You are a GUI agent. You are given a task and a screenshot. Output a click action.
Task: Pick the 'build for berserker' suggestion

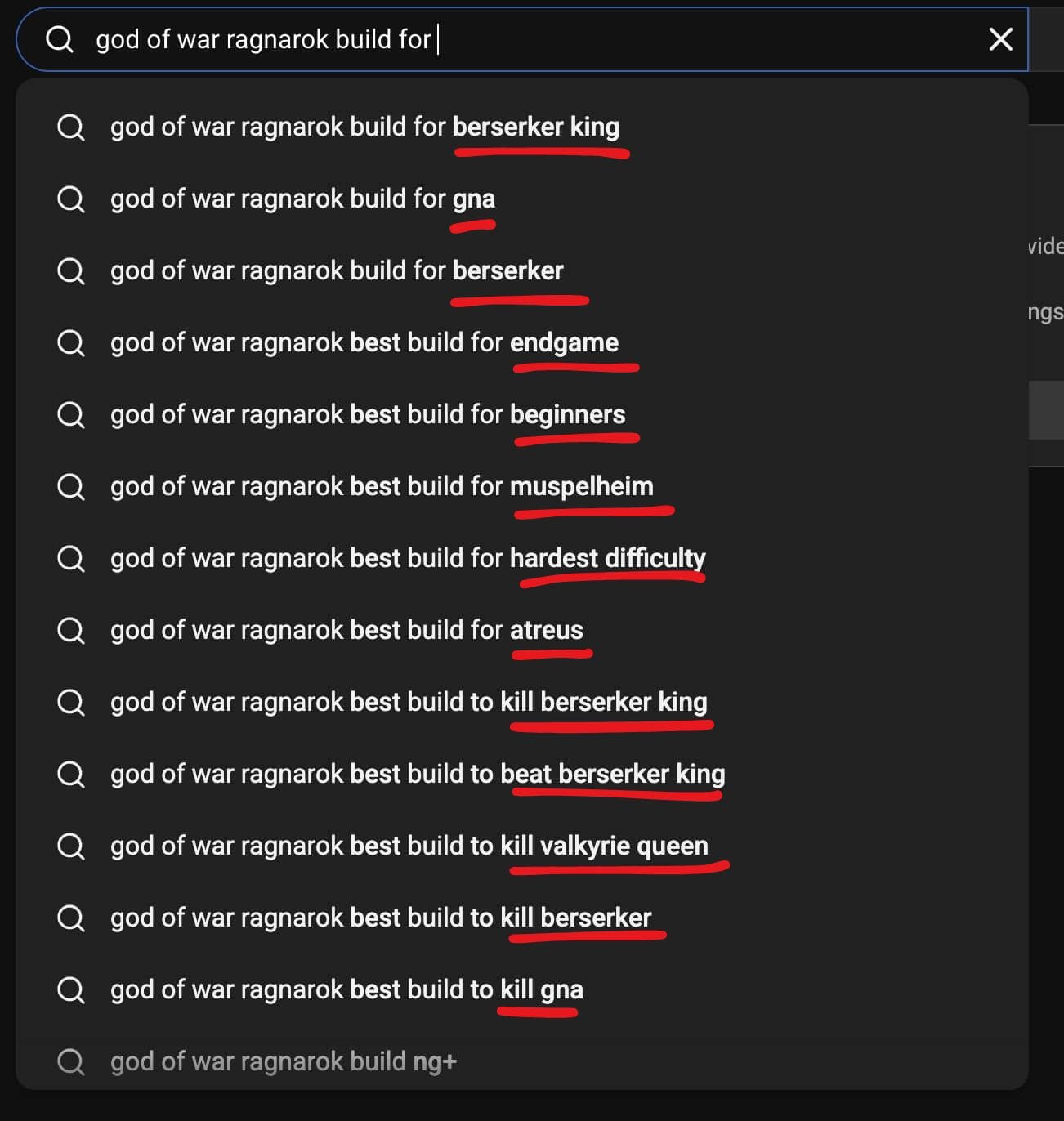coord(337,271)
